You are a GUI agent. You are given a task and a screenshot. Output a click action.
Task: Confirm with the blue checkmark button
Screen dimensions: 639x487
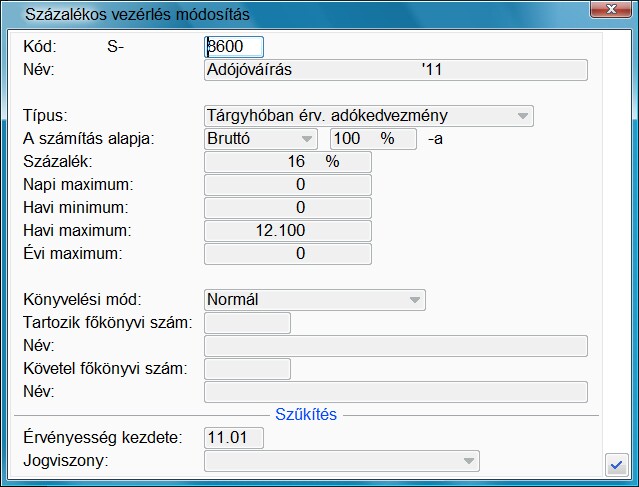(x=617, y=465)
